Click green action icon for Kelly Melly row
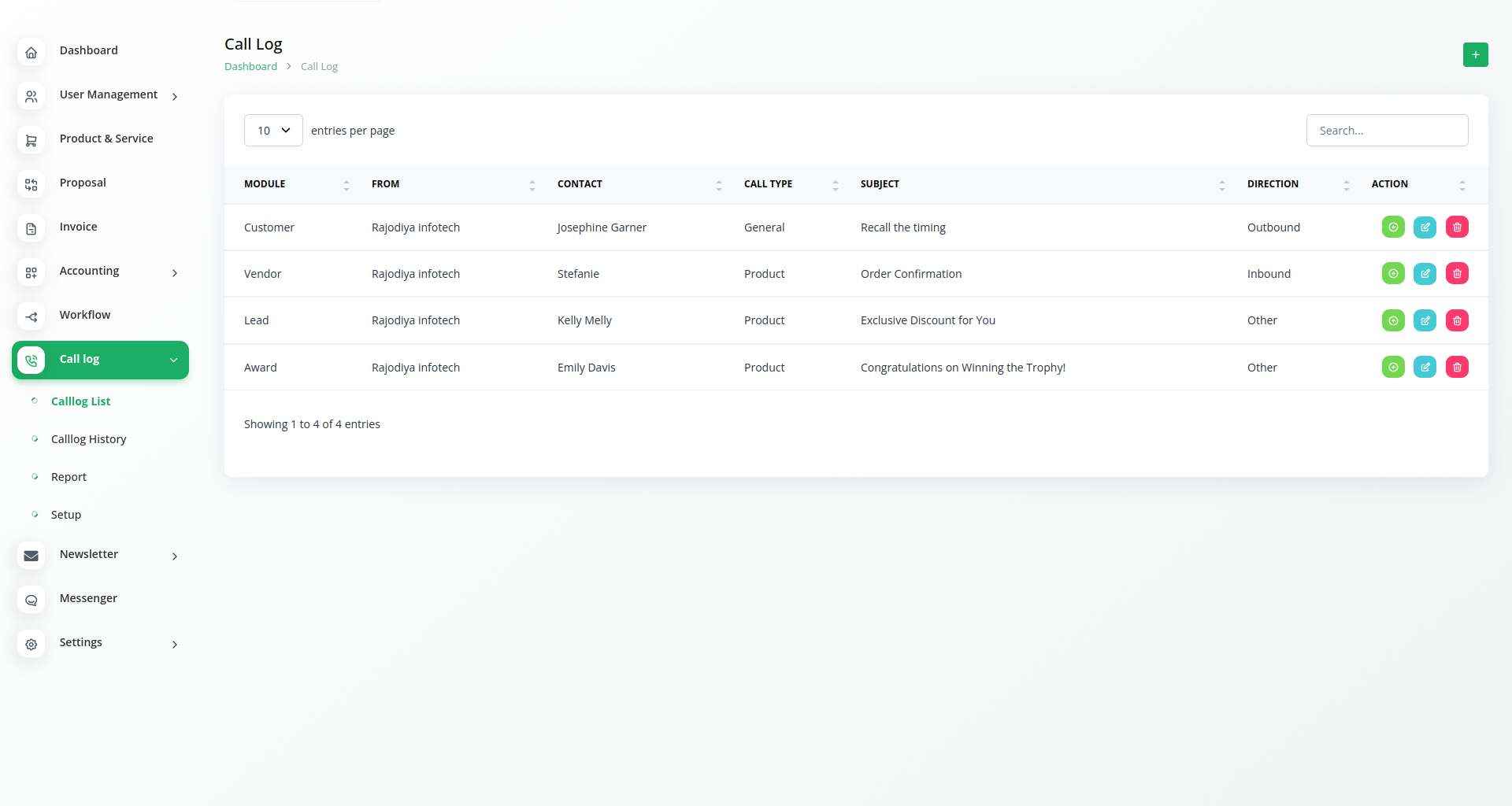1512x806 pixels. [1393, 320]
